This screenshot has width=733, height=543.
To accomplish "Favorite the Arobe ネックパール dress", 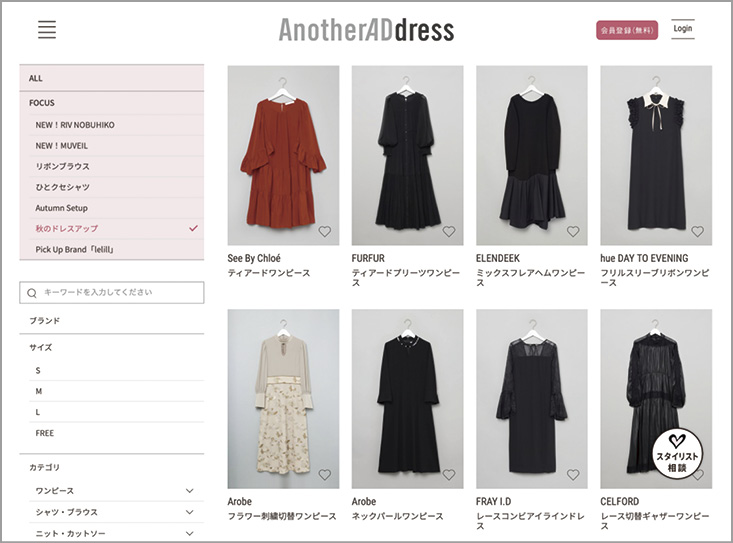I will (449, 475).
